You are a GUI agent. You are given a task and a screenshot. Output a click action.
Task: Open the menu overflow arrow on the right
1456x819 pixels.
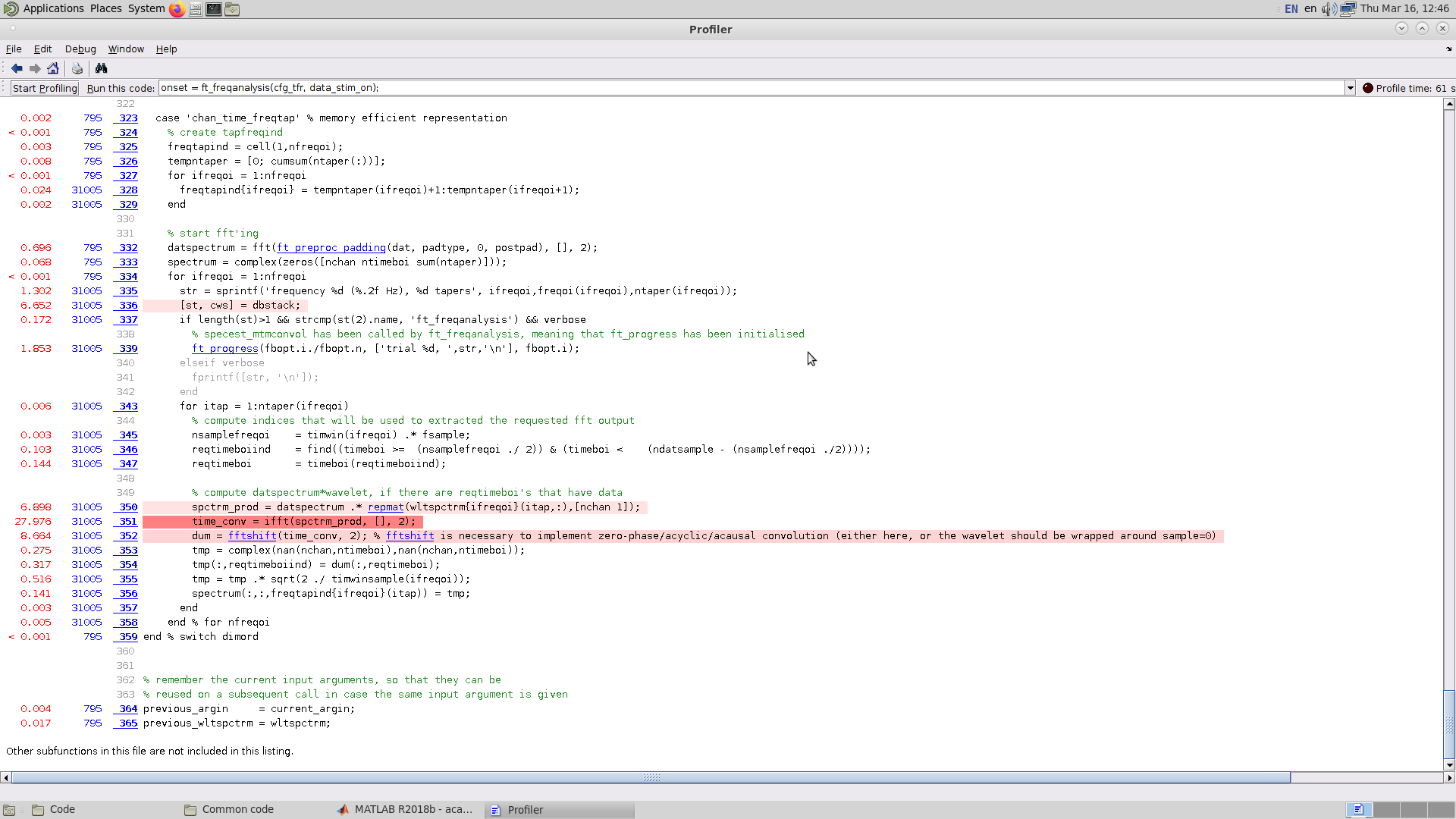(x=1449, y=49)
